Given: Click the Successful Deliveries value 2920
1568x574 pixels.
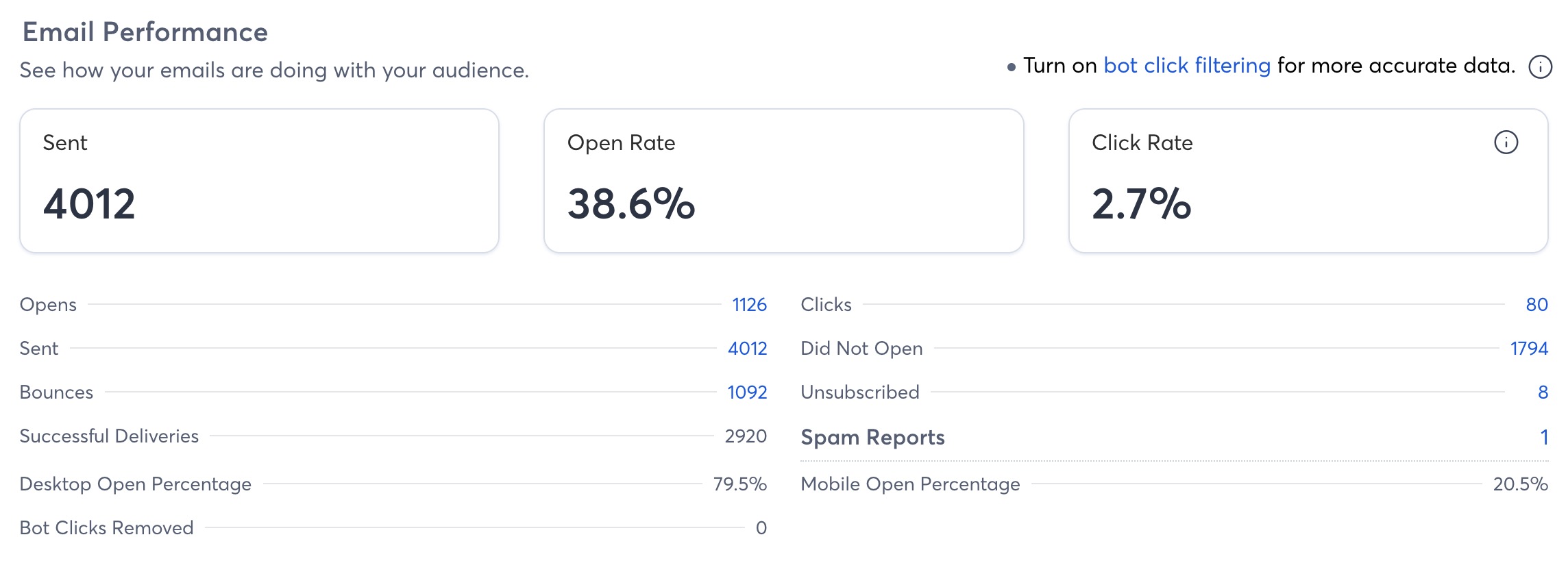Looking at the screenshot, I should pyautogui.click(x=746, y=436).
